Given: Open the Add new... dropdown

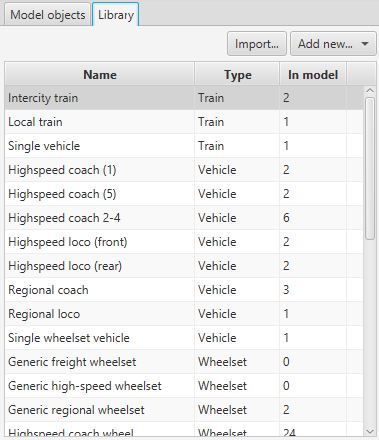Looking at the screenshot, I should point(333,44).
